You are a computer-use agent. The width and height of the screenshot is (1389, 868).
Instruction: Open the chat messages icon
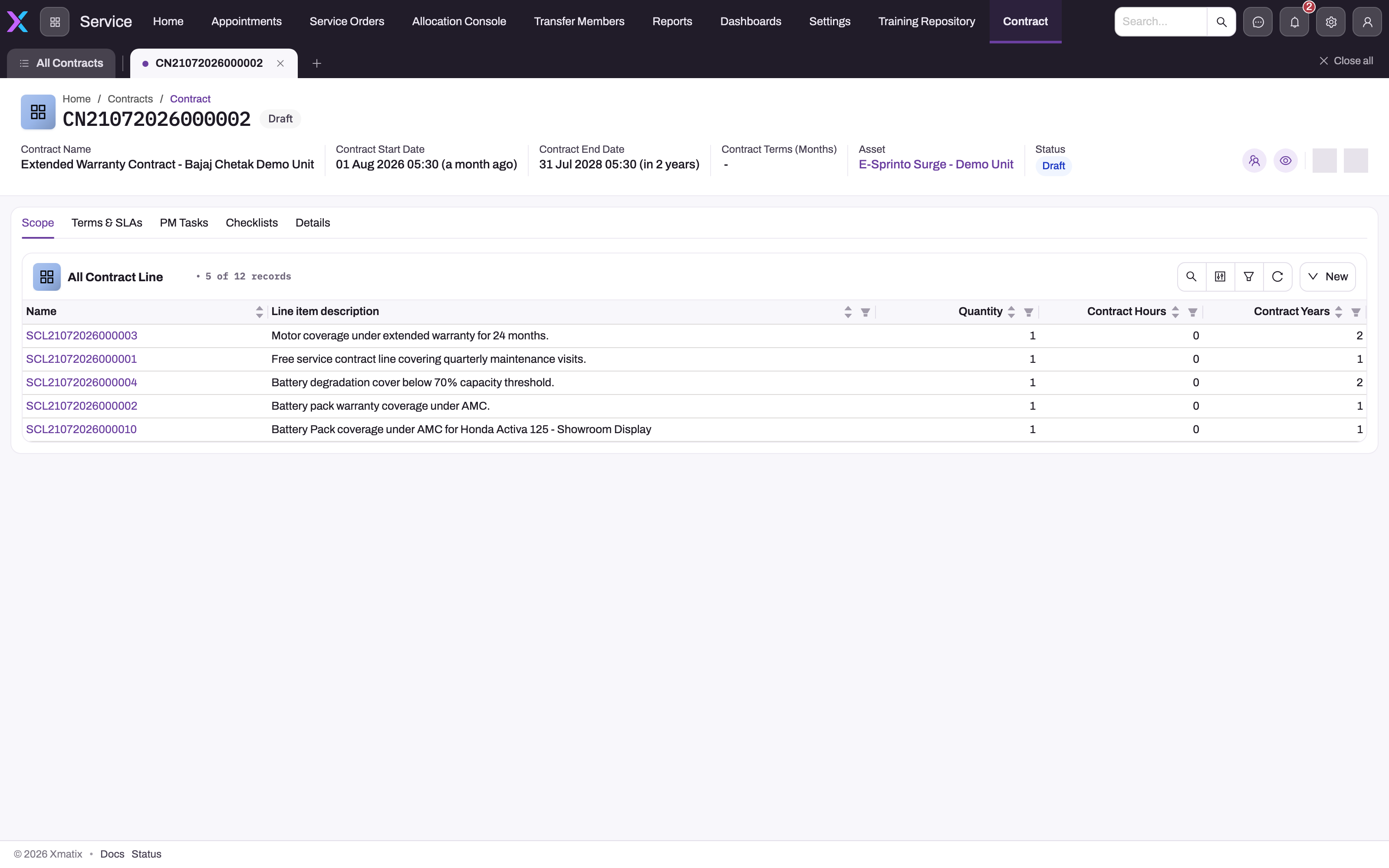(1257, 22)
